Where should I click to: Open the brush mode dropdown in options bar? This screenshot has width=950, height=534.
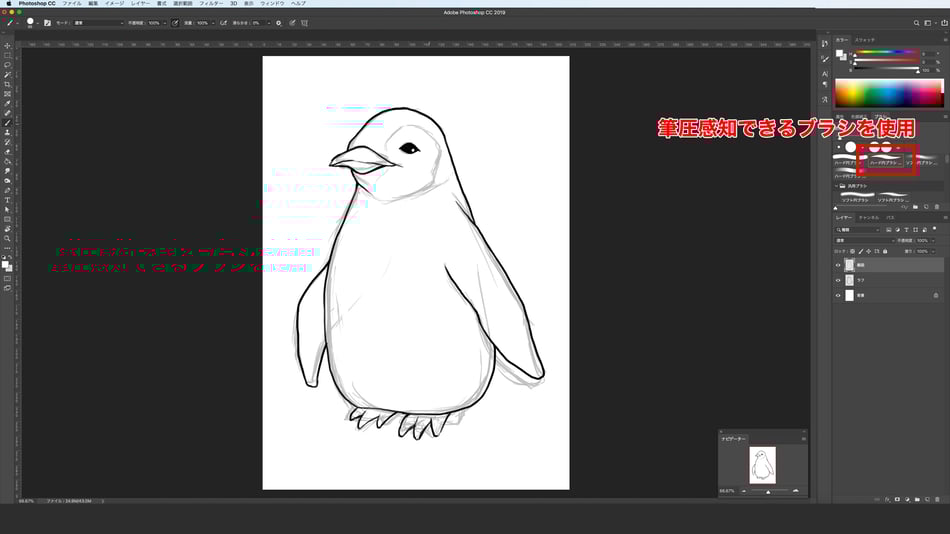(x=97, y=22)
